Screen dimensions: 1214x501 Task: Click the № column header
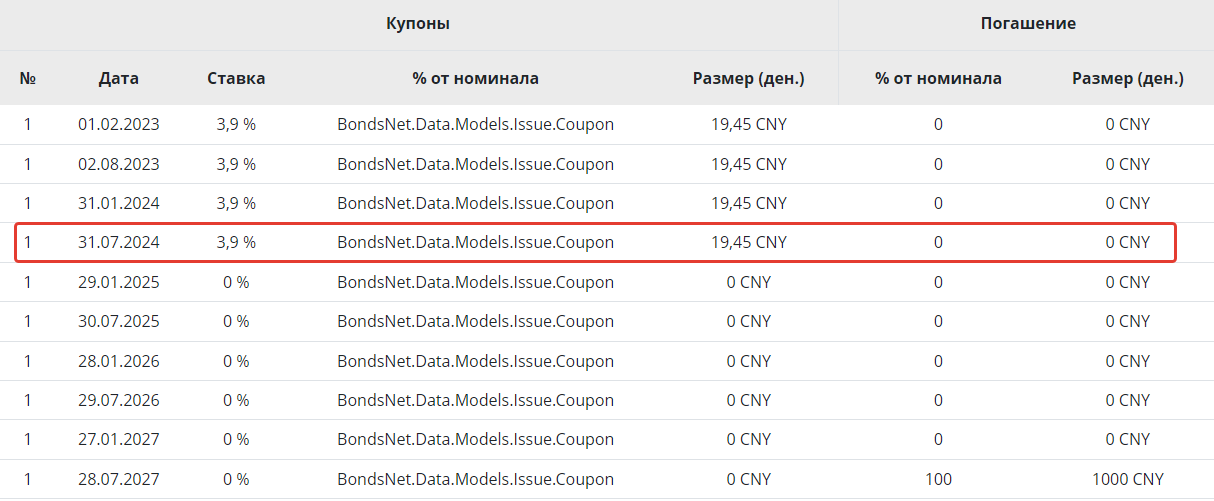point(28,78)
